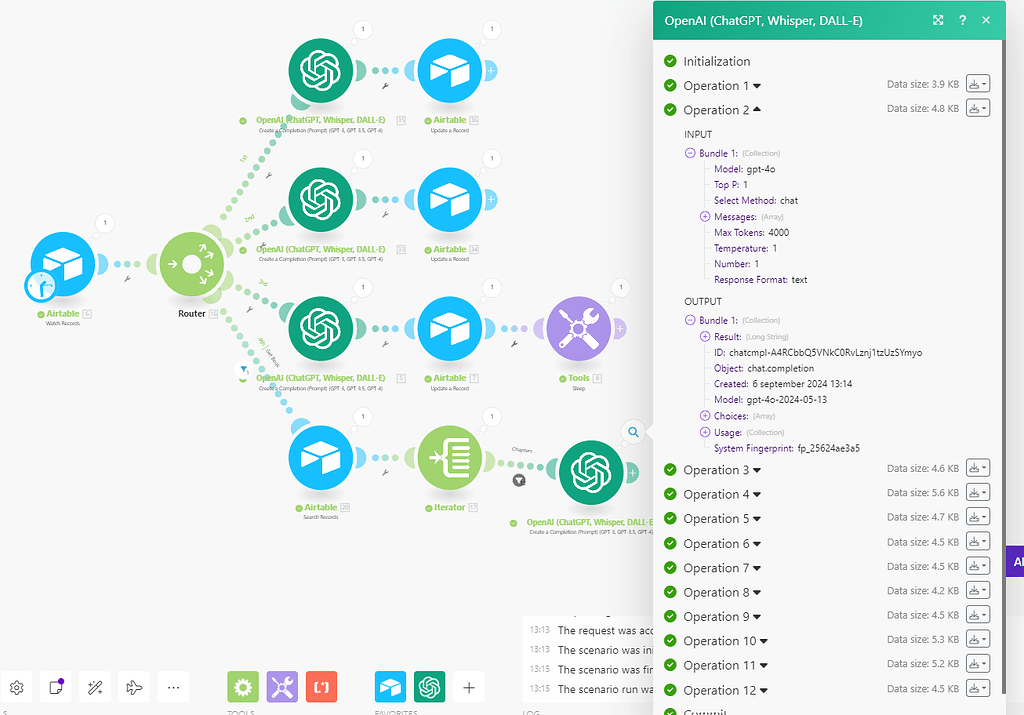1024x715 pixels.
Task: Click the Airtable icon in Favorites bar
Action: point(390,687)
